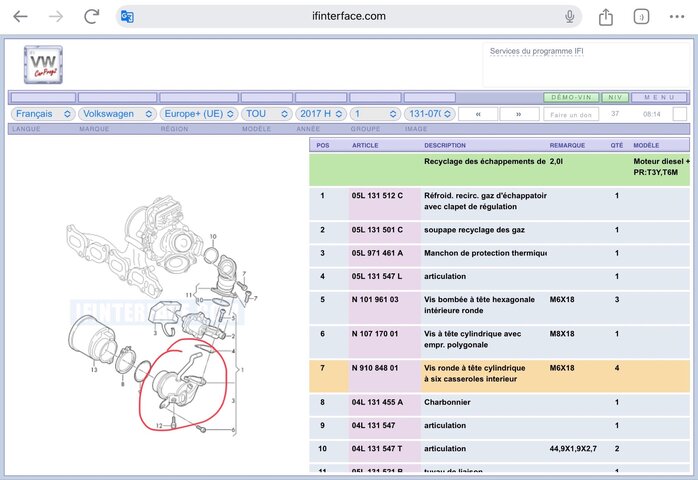
Task: Click article N 101 961 03
Action: (375, 299)
